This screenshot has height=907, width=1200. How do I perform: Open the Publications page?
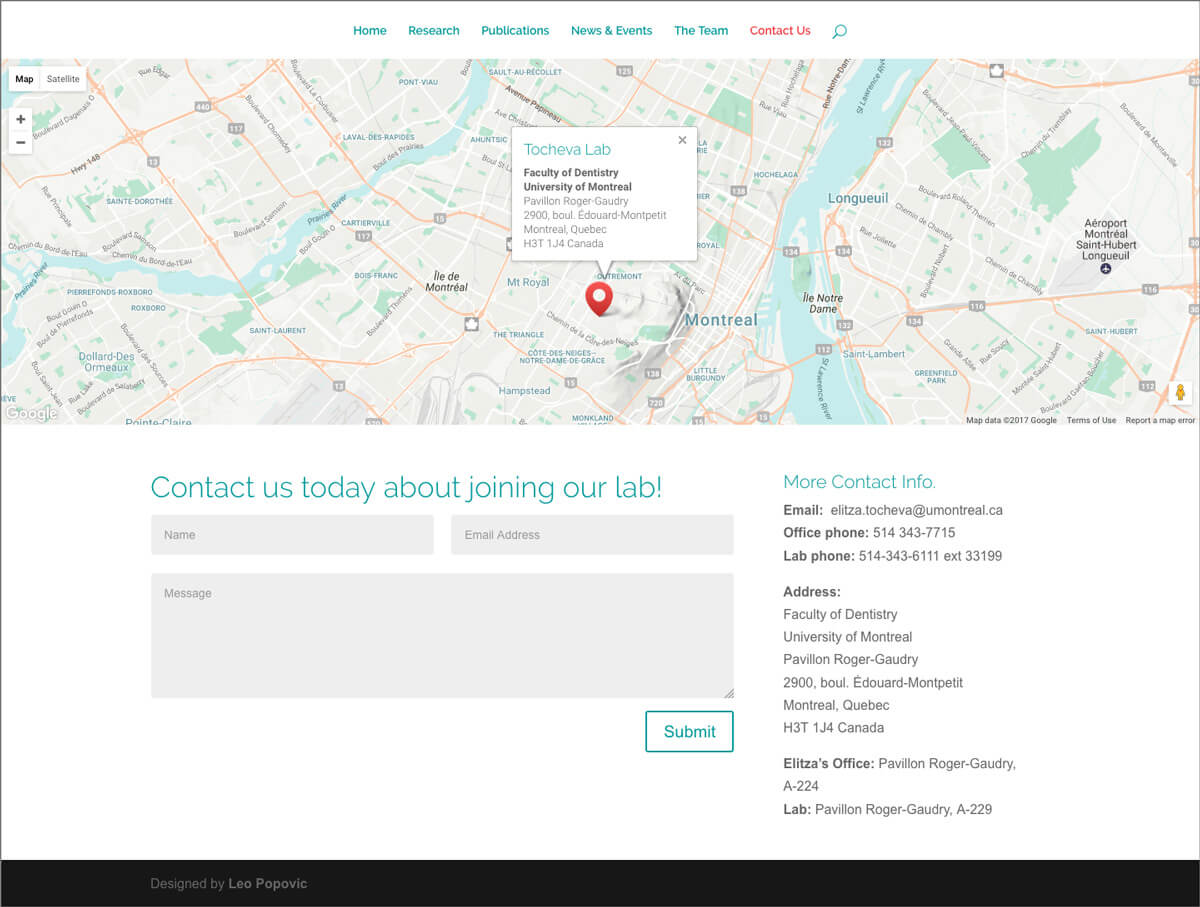point(515,31)
